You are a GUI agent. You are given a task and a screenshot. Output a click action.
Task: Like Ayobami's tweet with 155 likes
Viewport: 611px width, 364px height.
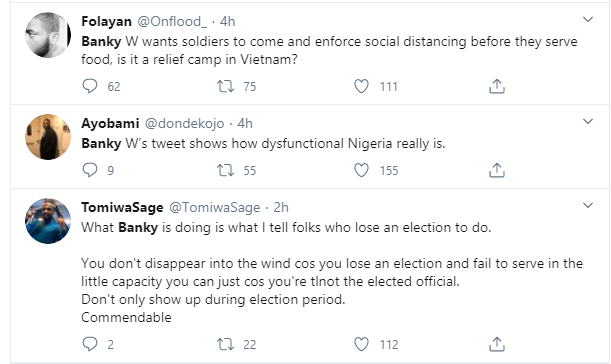tap(361, 170)
